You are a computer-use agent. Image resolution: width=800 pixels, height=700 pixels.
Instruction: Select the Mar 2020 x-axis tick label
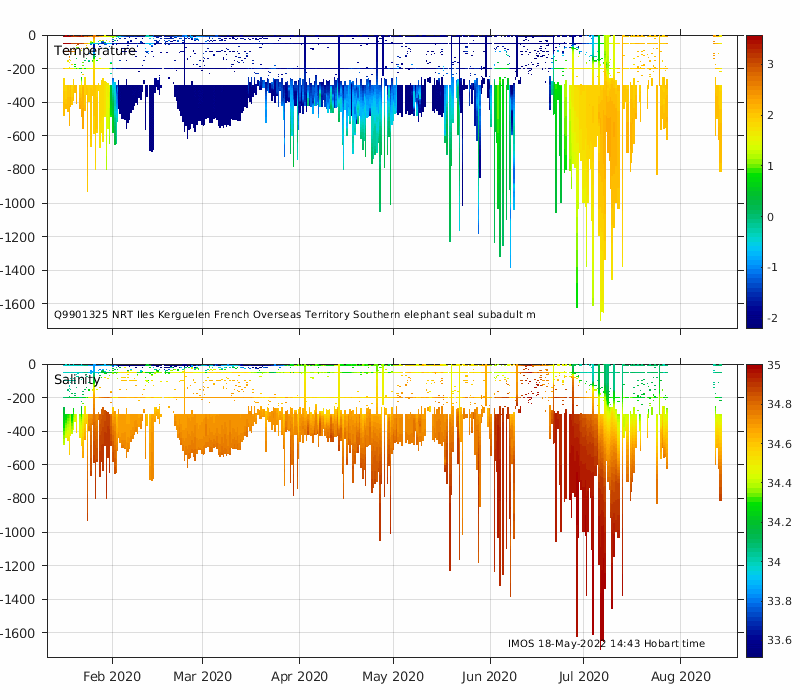coord(203,676)
